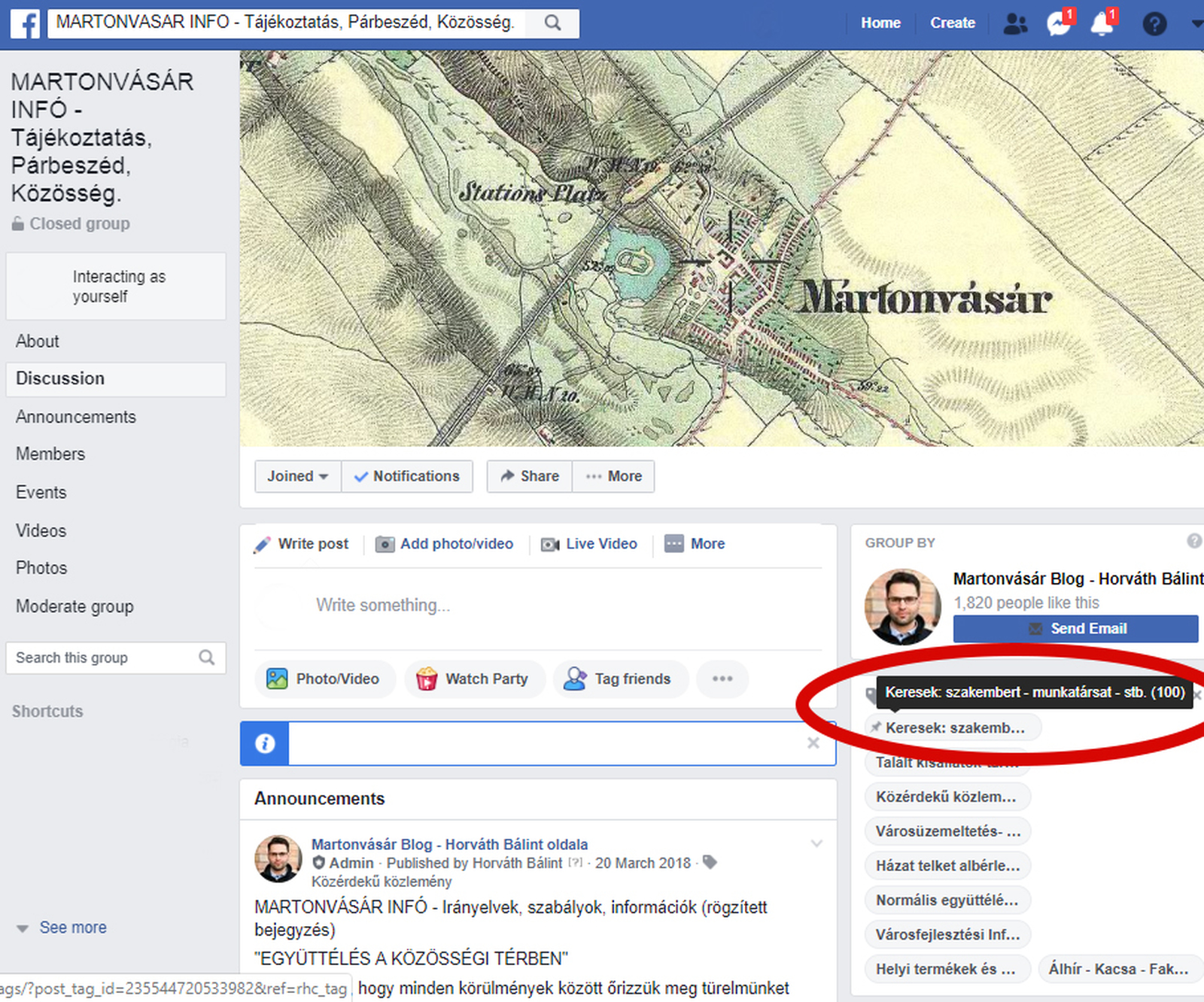Click the Facebook logo icon

[x=25, y=23]
